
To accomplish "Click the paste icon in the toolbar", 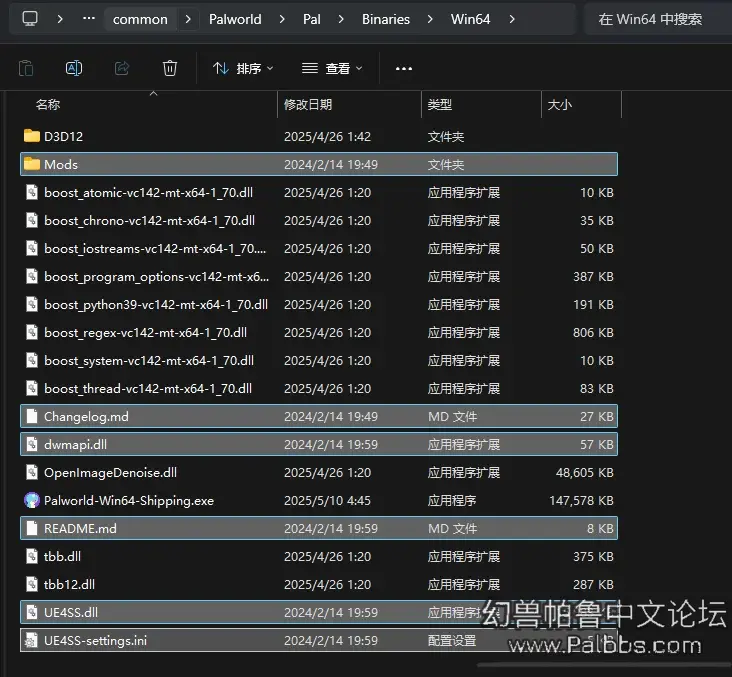I will (x=26, y=68).
